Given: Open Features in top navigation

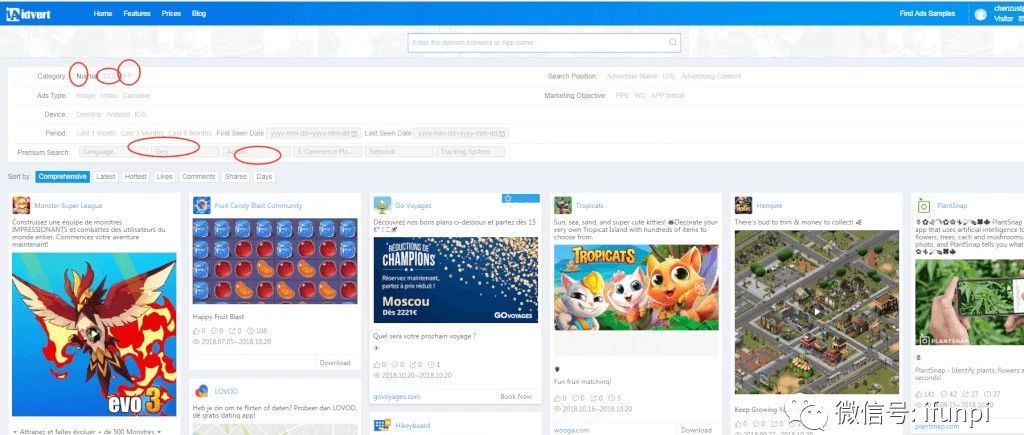Looking at the screenshot, I should click(x=137, y=14).
